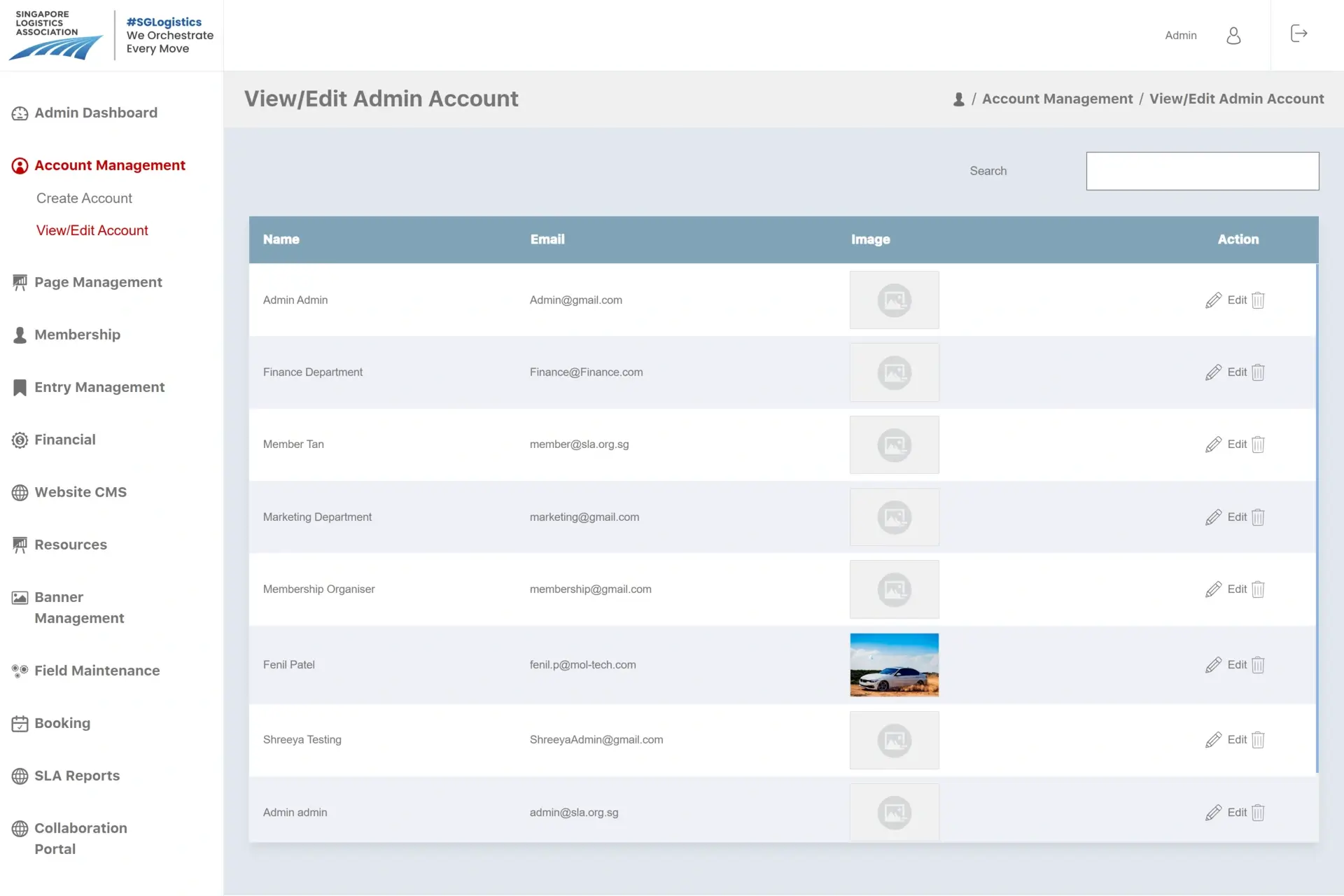1344x896 pixels.
Task: Select the Page Management sidebar icon
Action: tap(20, 282)
